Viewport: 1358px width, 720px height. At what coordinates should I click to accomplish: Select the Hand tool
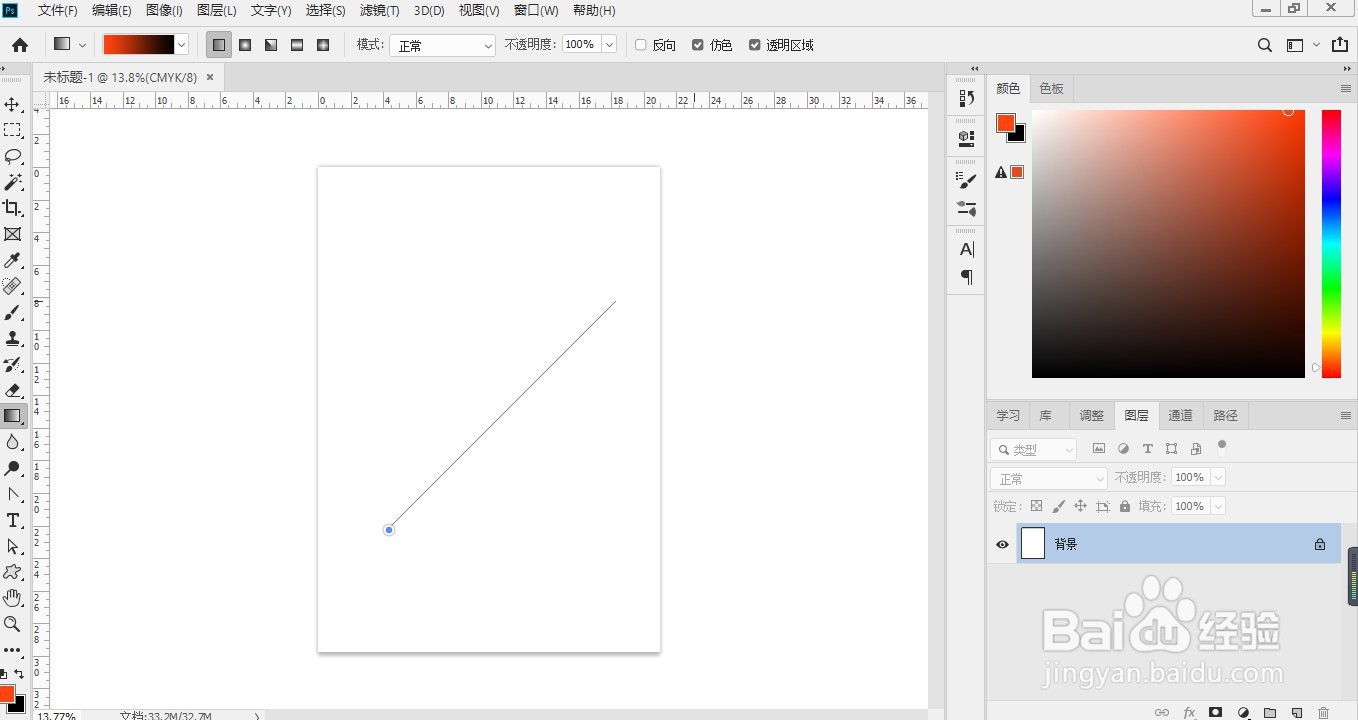13,598
